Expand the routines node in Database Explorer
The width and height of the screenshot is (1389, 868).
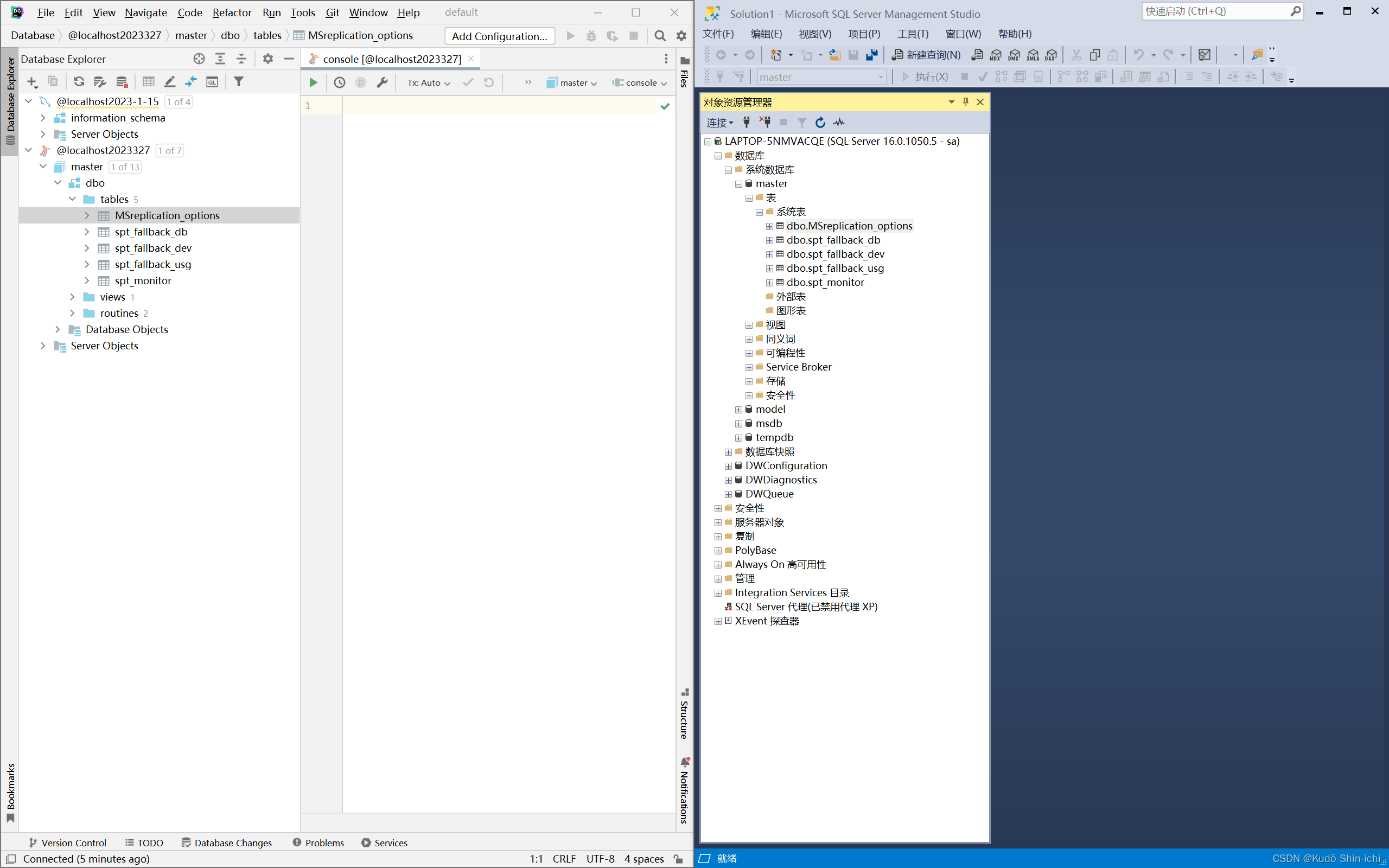click(x=71, y=313)
